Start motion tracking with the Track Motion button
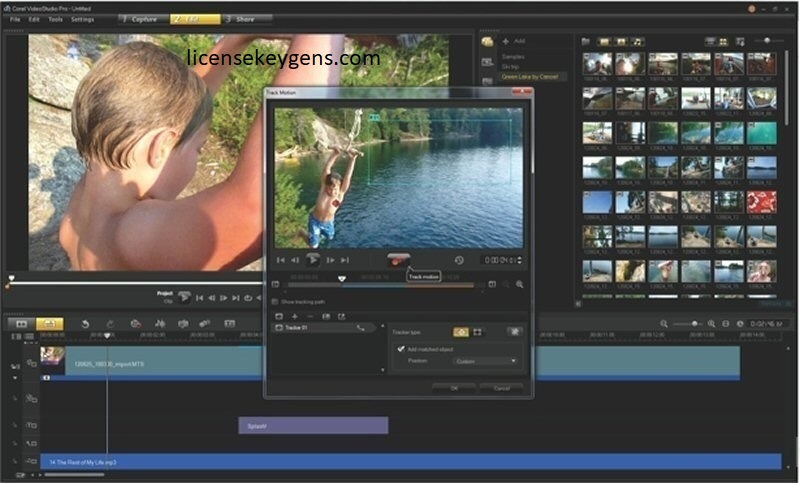Viewport: 800px width, 483px height. tap(398, 260)
